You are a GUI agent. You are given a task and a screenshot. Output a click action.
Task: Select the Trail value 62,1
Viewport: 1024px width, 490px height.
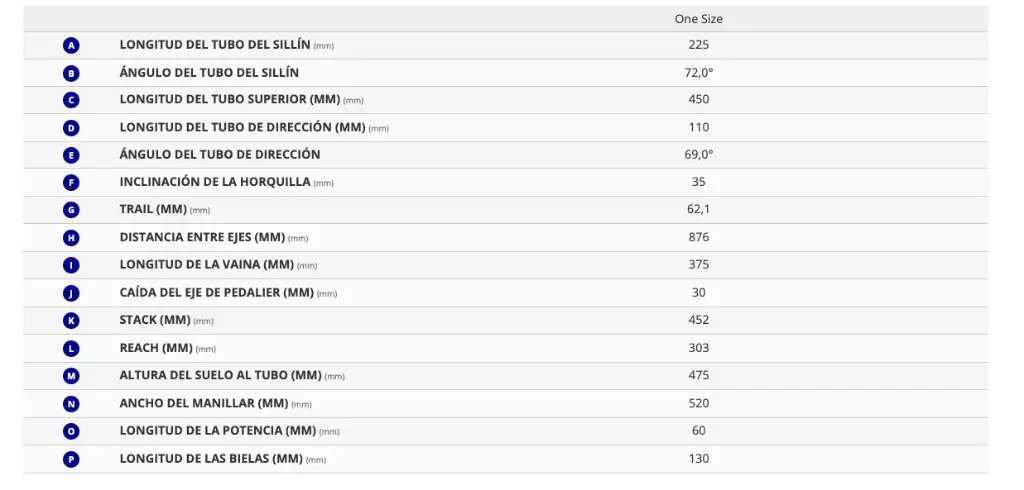pos(699,210)
